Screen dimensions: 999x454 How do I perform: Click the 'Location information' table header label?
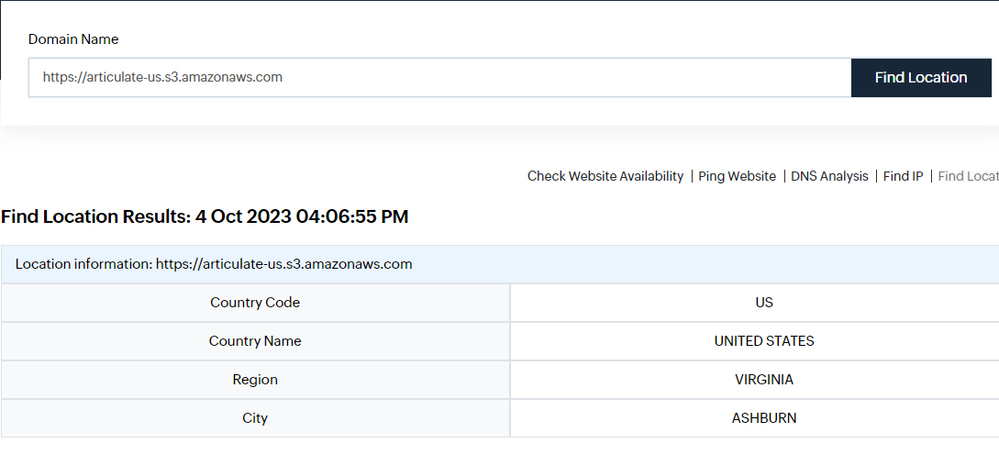point(83,264)
